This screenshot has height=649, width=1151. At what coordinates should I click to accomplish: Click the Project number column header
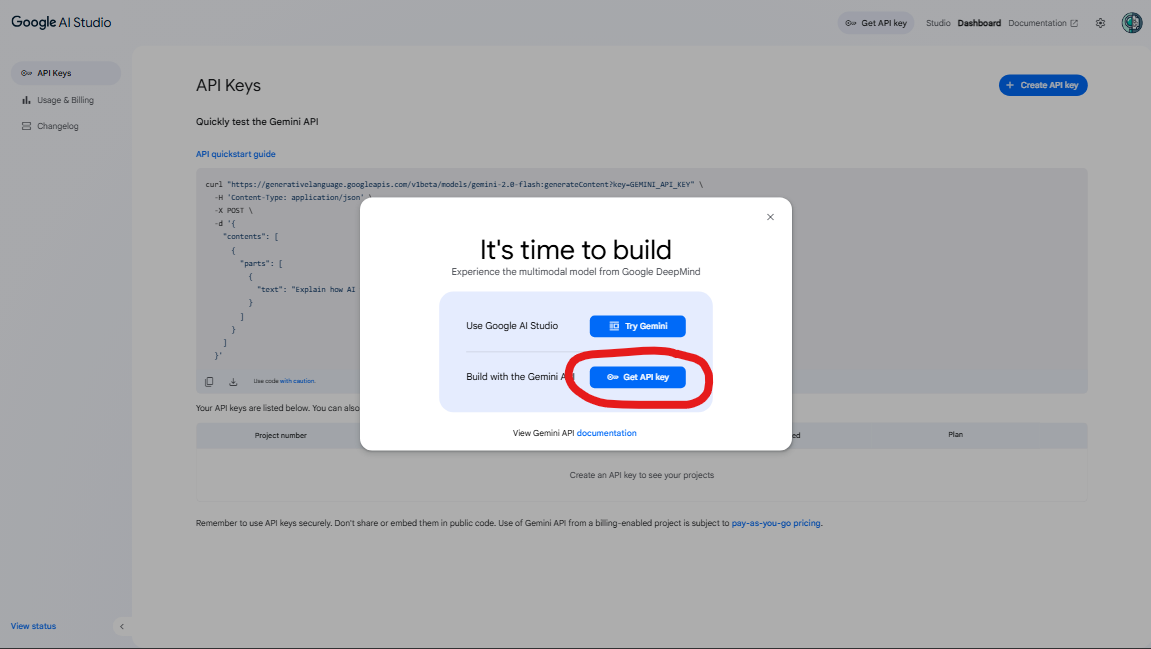click(280, 435)
